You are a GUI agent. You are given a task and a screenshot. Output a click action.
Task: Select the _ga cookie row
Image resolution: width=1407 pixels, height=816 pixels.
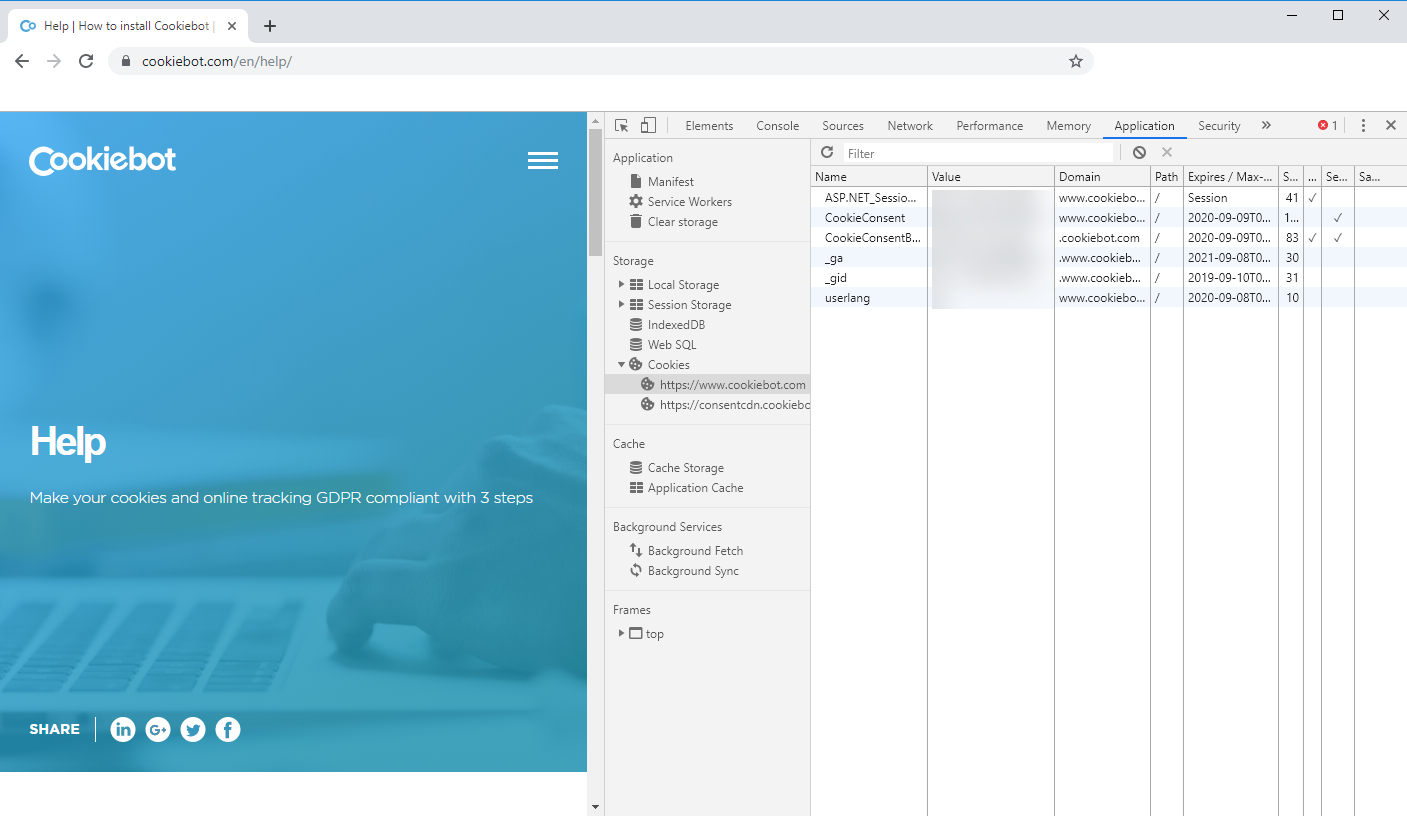click(1109, 258)
